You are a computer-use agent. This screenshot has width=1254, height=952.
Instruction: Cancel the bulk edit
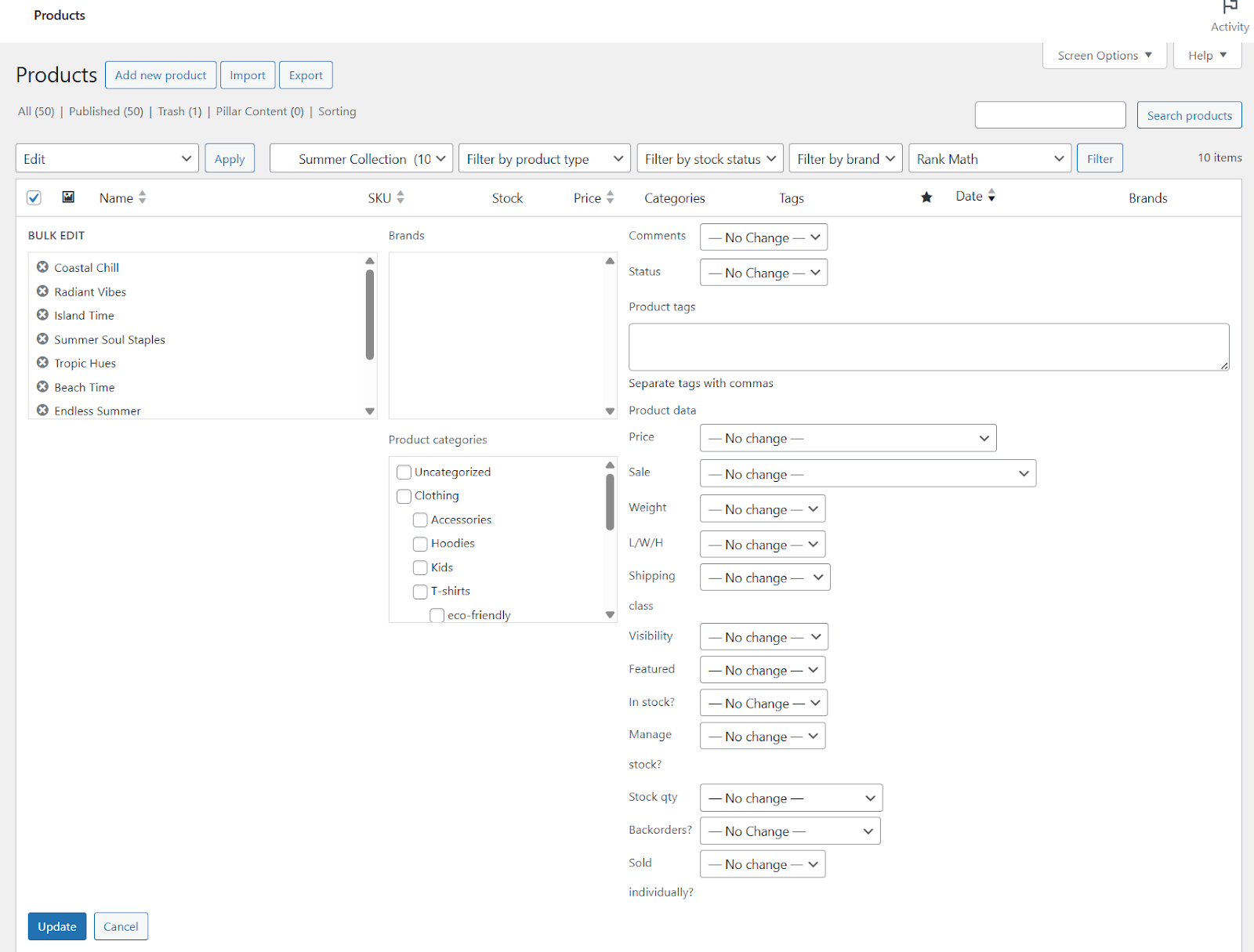(121, 926)
